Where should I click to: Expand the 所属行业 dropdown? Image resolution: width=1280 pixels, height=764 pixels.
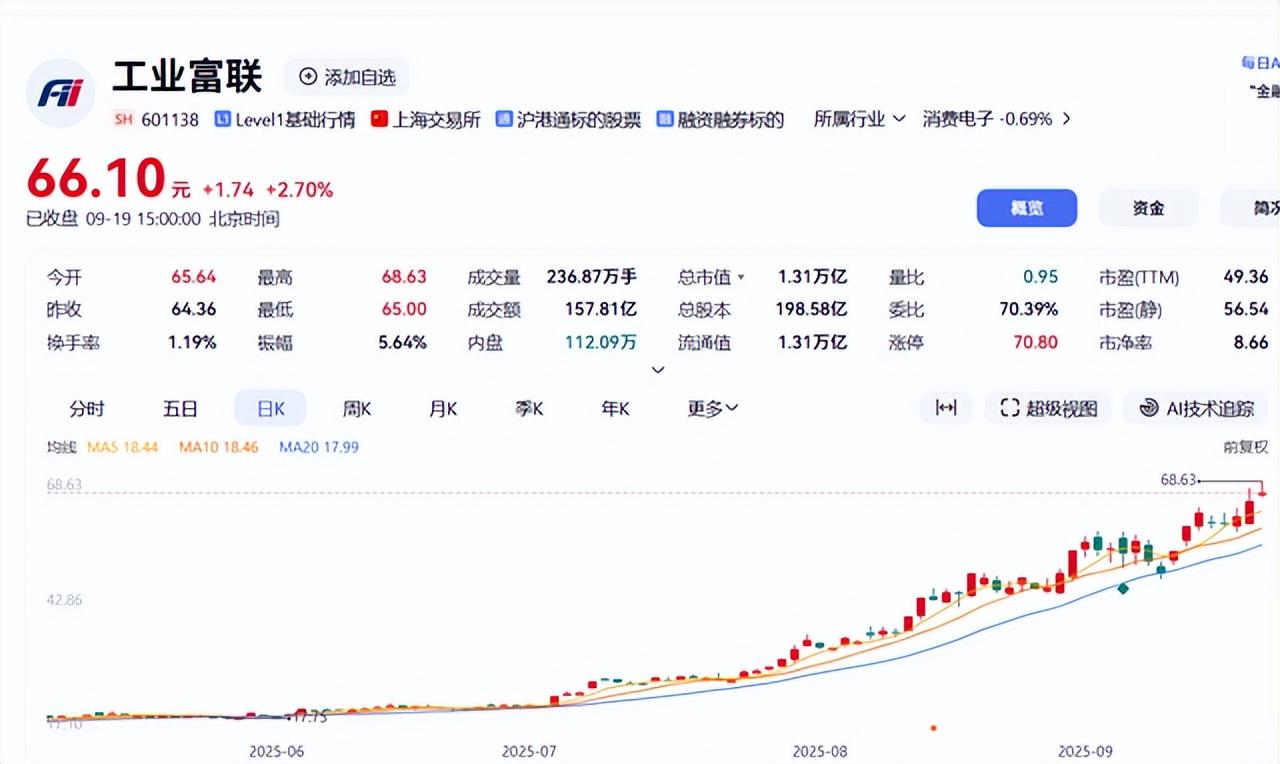click(x=859, y=119)
